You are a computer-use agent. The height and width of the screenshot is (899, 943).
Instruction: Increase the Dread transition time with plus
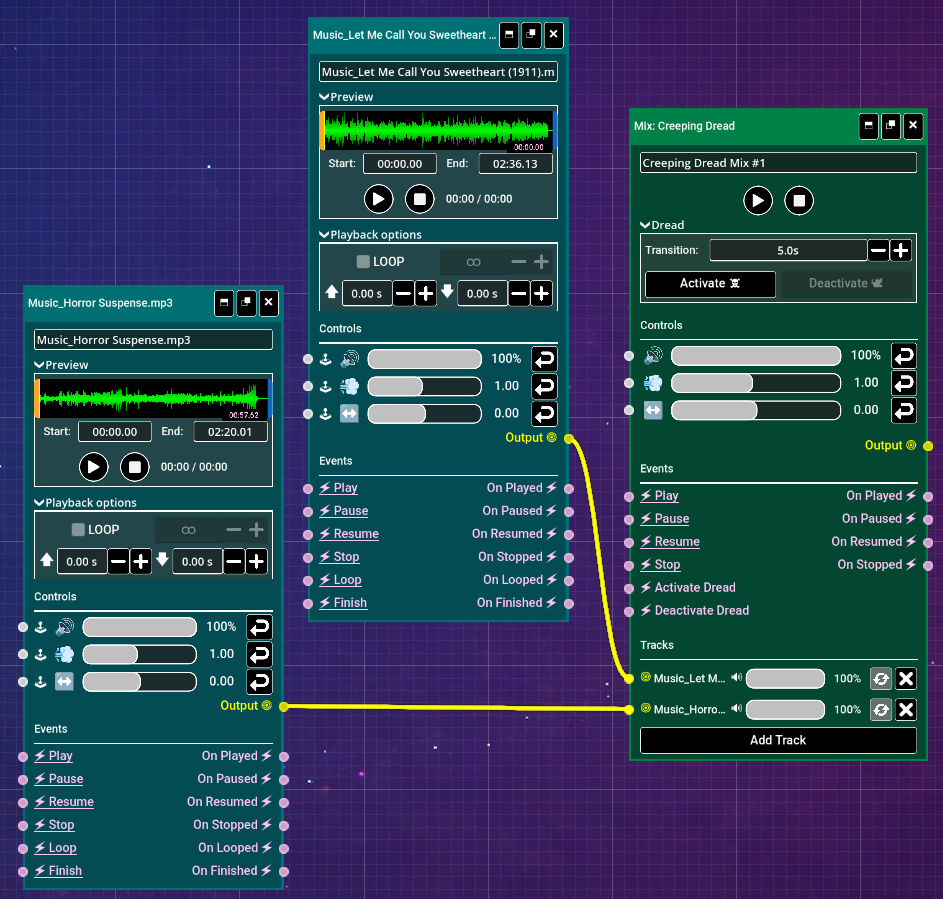(x=901, y=251)
